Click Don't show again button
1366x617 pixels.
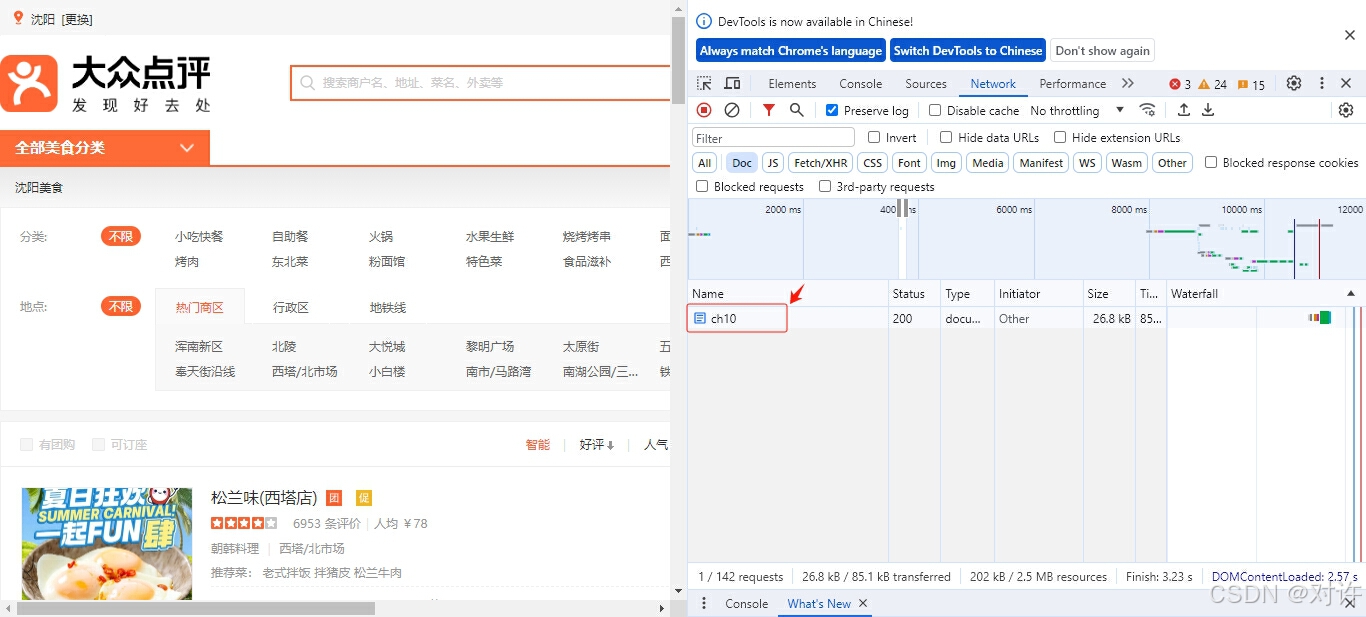pos(1102,51)
